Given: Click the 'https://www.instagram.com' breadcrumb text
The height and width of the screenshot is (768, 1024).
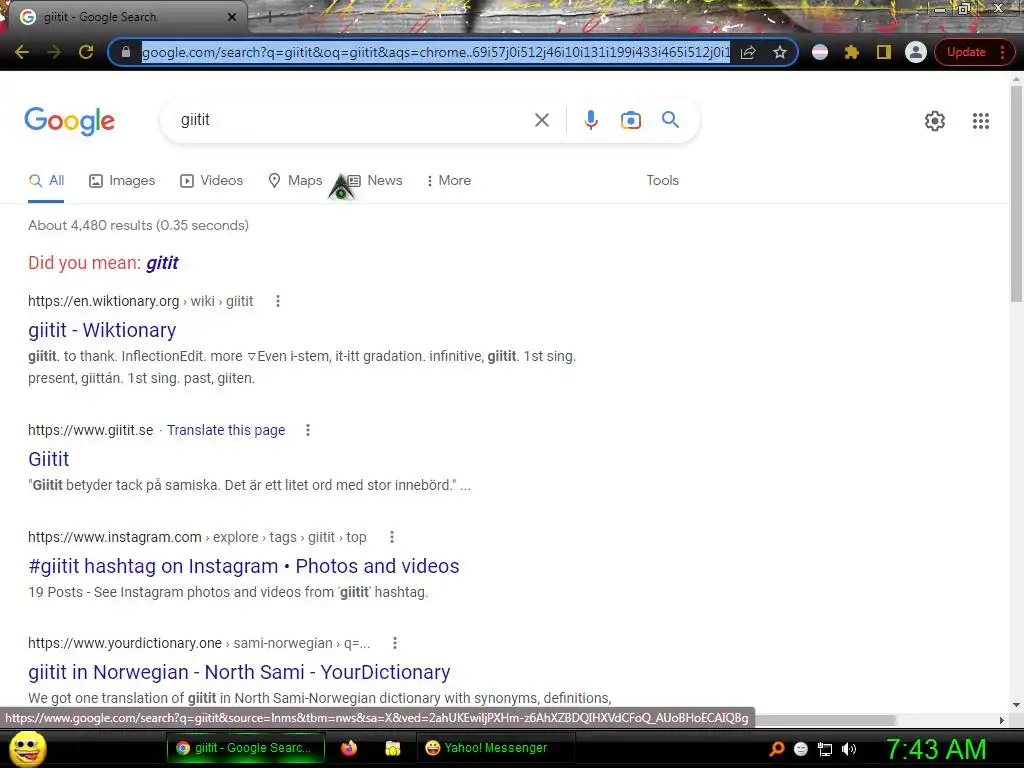Looking at the screenshot, I should [x=114, y=537].
